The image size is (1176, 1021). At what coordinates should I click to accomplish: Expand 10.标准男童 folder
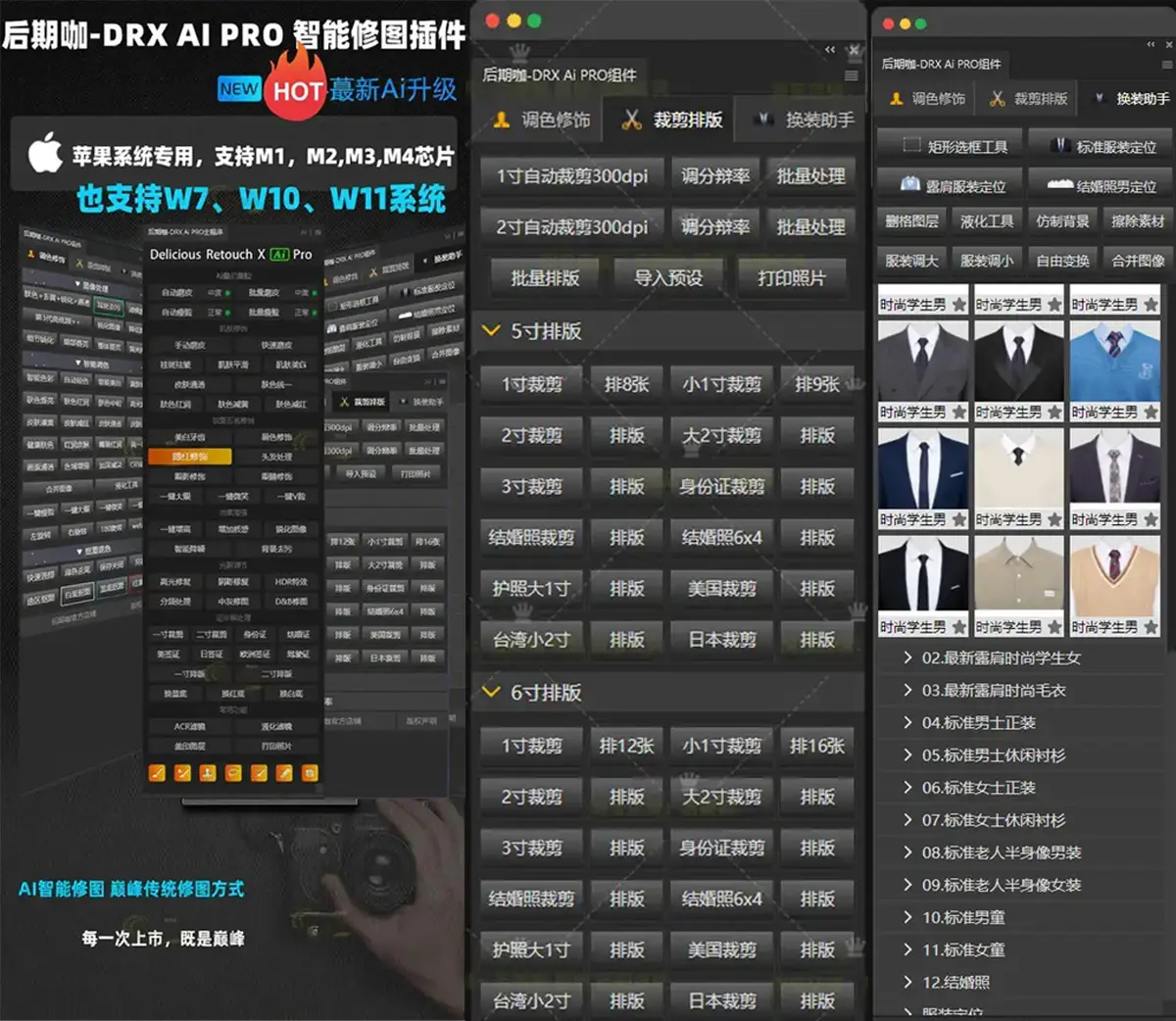(907, 917)
